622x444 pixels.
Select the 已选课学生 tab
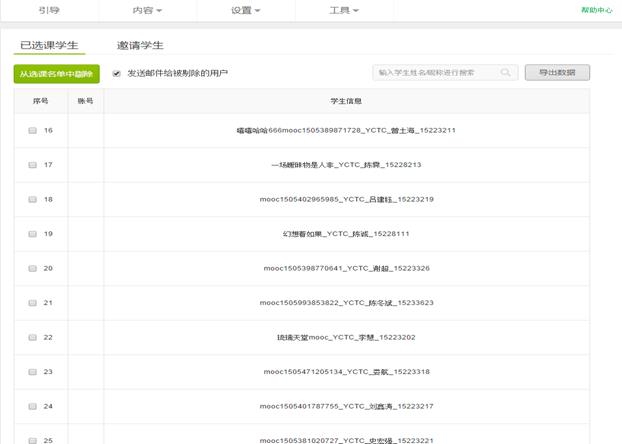[49, 45]
